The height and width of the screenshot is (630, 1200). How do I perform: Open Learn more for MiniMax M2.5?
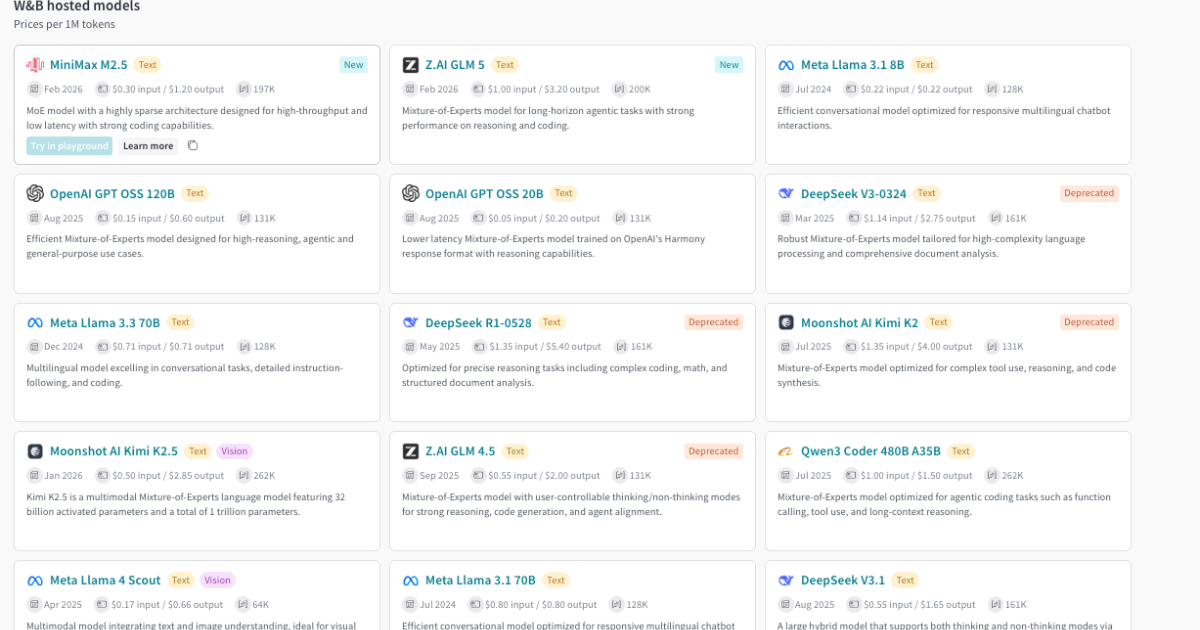[148, 146]
